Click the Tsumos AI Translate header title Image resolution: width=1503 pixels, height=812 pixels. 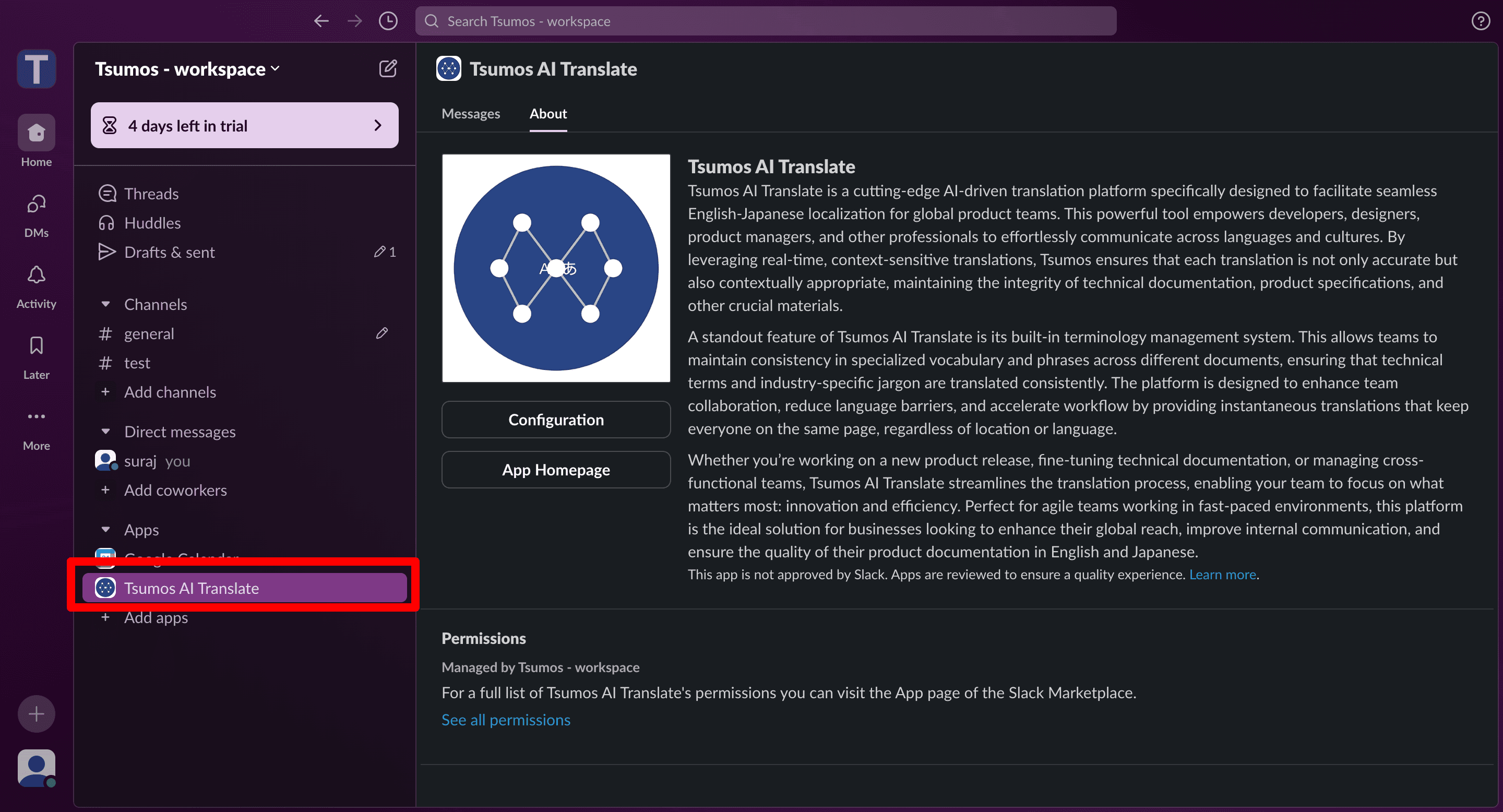tap(553, 69)
